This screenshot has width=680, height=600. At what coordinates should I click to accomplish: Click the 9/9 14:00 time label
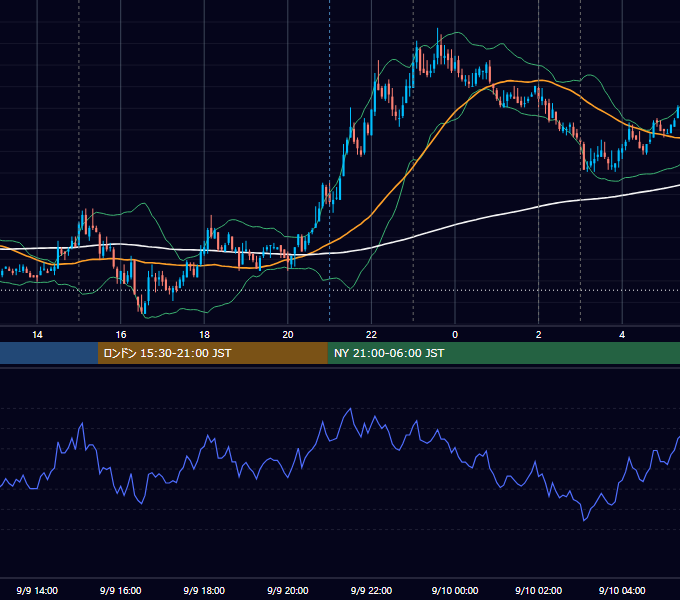(37, 590)
